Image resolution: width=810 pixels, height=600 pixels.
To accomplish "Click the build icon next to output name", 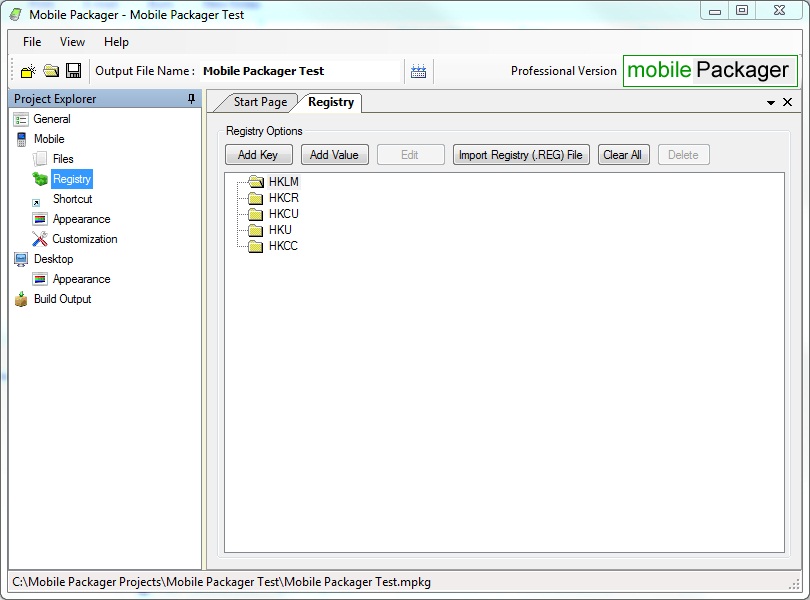I will click(418, 71).
